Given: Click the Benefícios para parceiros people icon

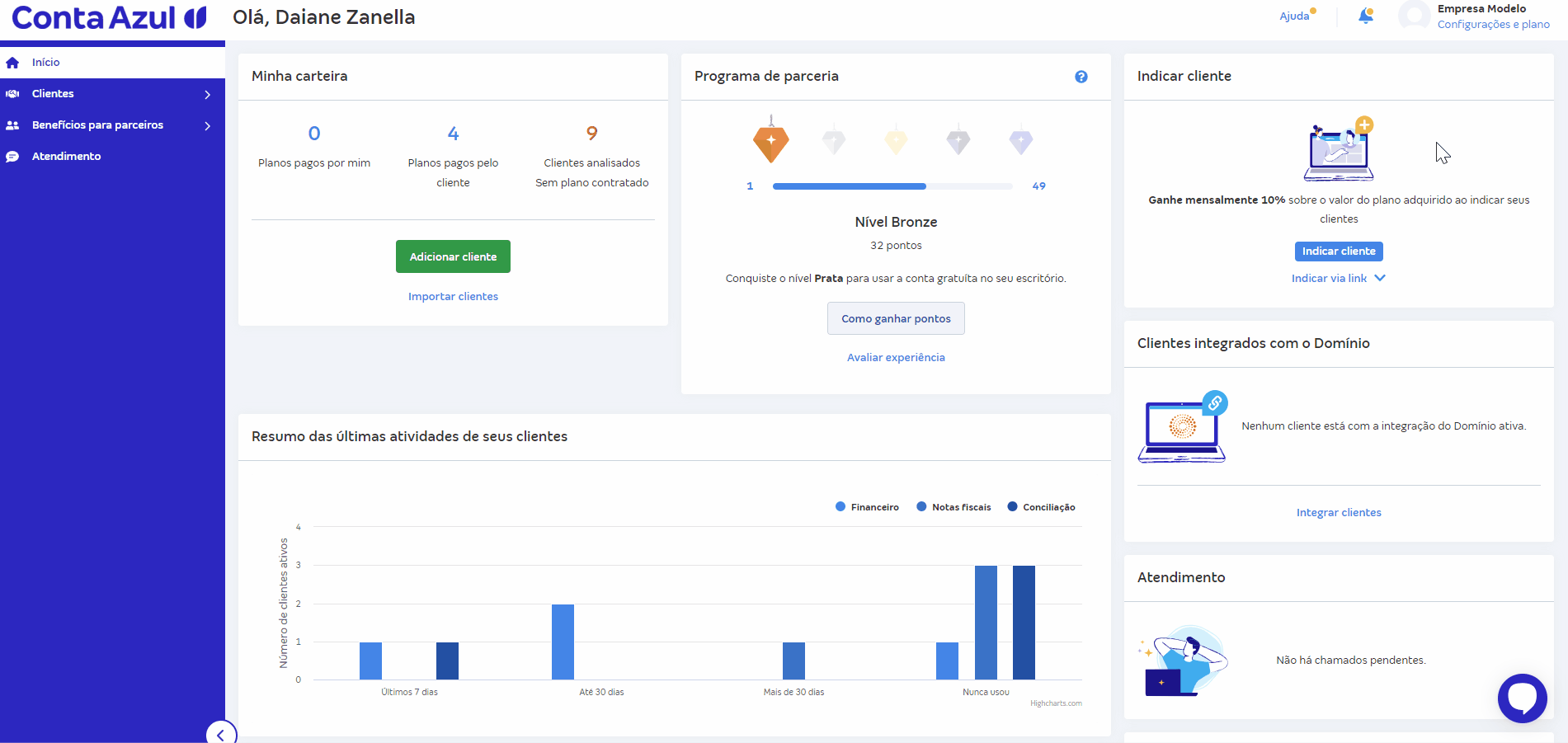Looking at the screenshot, I should (x=12, y=125).
